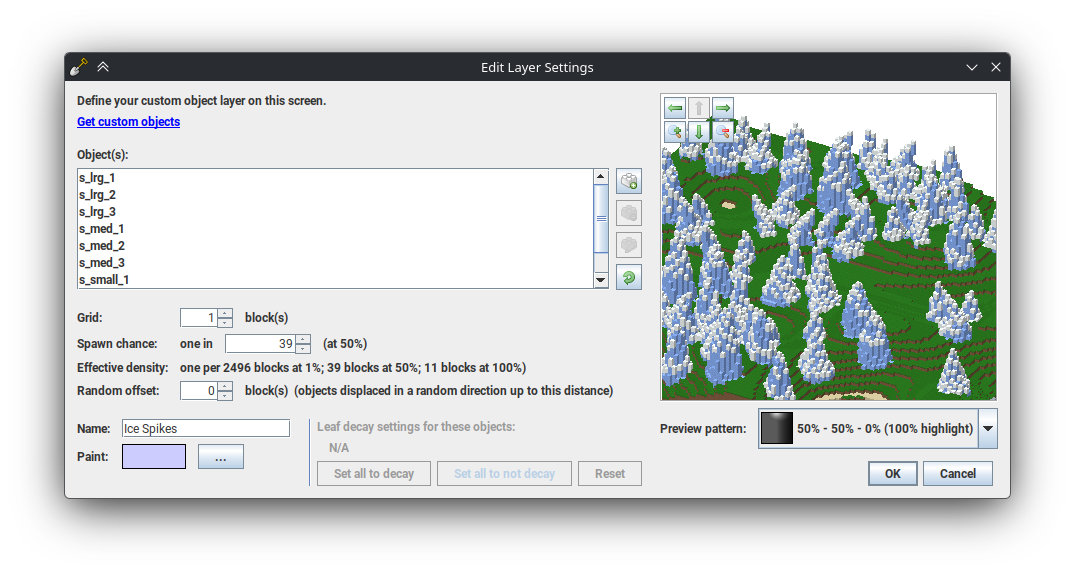This screenshot has height=575, width=1075.
Task: Click the green down arrow in preview
Action: pyautogui.click(x=699, y=132)
